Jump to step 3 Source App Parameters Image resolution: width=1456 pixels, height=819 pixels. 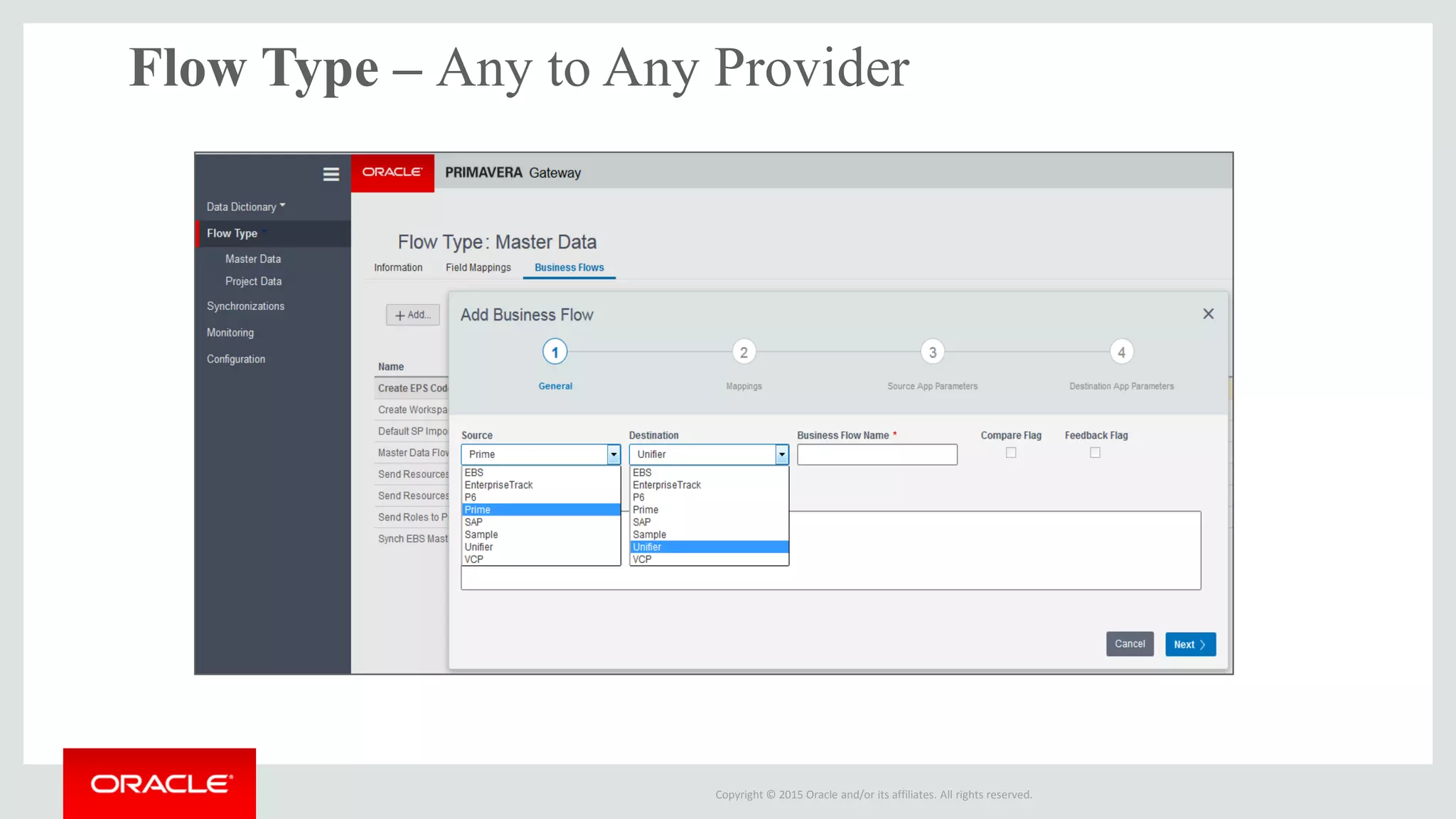pyautogui.click(x=933, y=352)
